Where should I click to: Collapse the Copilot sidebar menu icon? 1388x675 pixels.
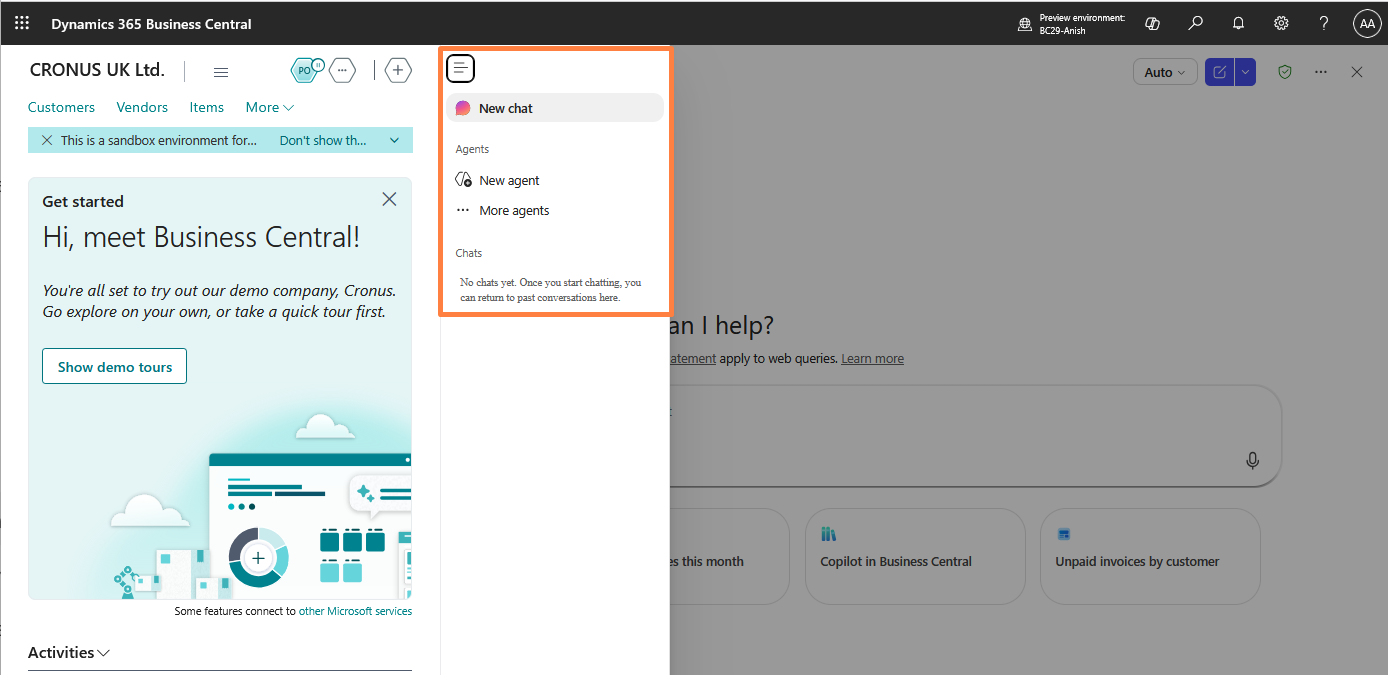pos(460,68)
